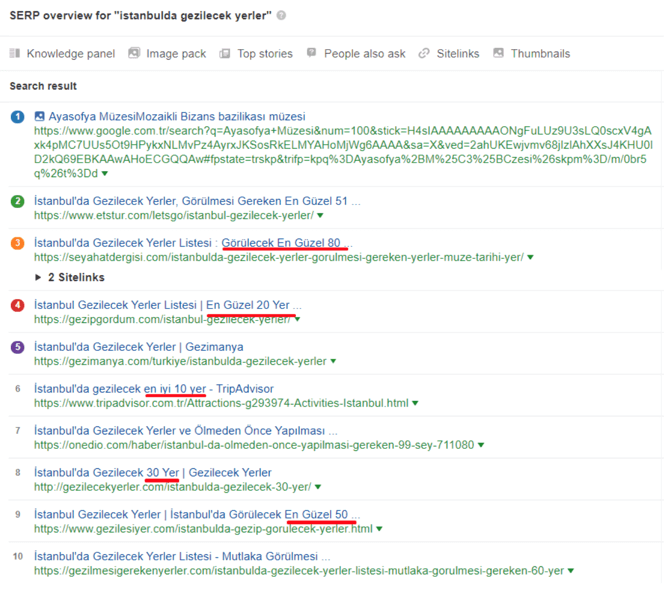The height and width of the screenshot is (594, 664).
Task: Expand the 2 Sitelinks row
Action: (70, 277)
